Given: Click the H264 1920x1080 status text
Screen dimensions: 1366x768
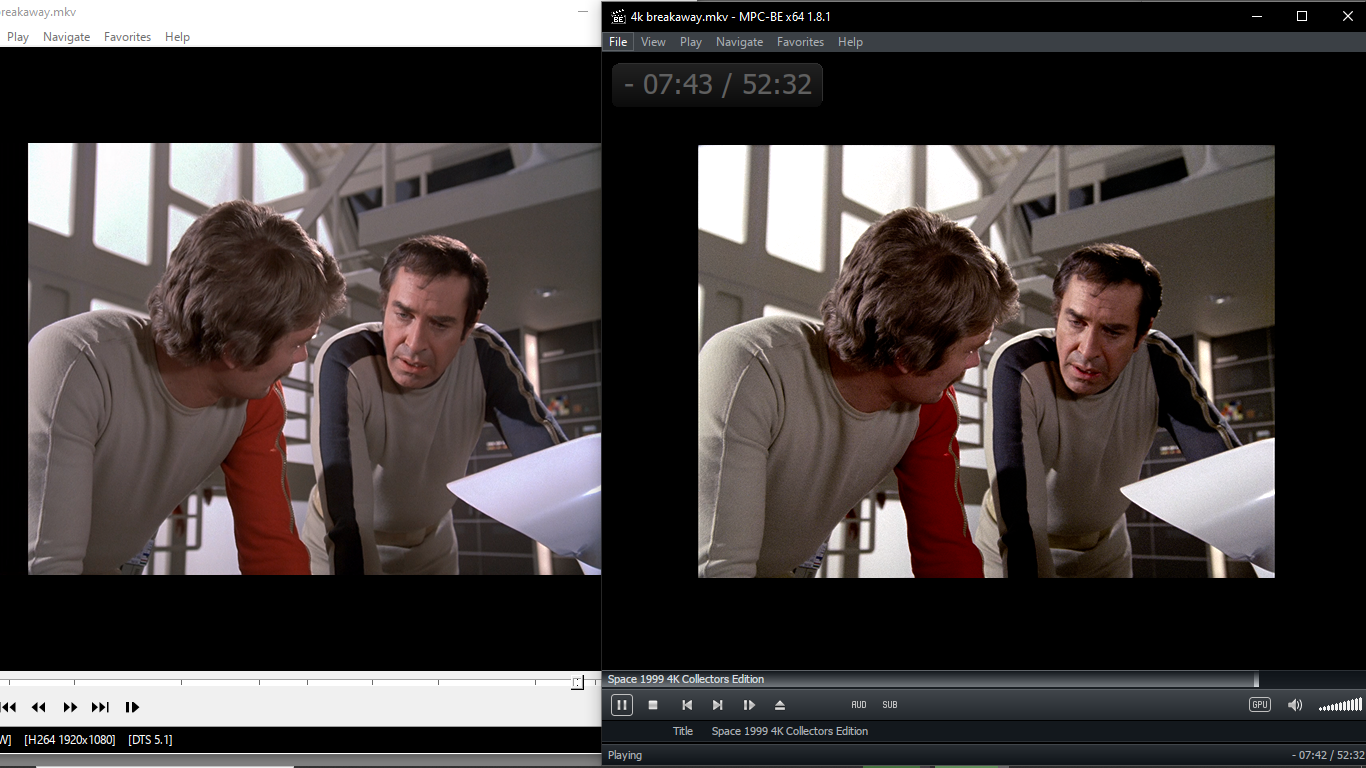Looking at the screenshot, I should (x=70, y=740).
